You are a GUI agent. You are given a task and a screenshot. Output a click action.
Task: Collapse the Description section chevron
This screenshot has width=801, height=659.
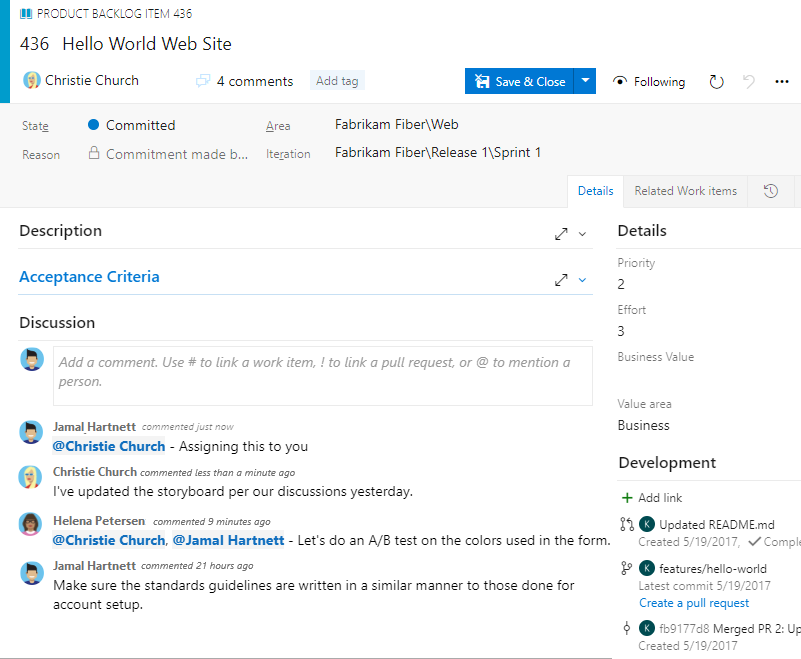point(580,233)
